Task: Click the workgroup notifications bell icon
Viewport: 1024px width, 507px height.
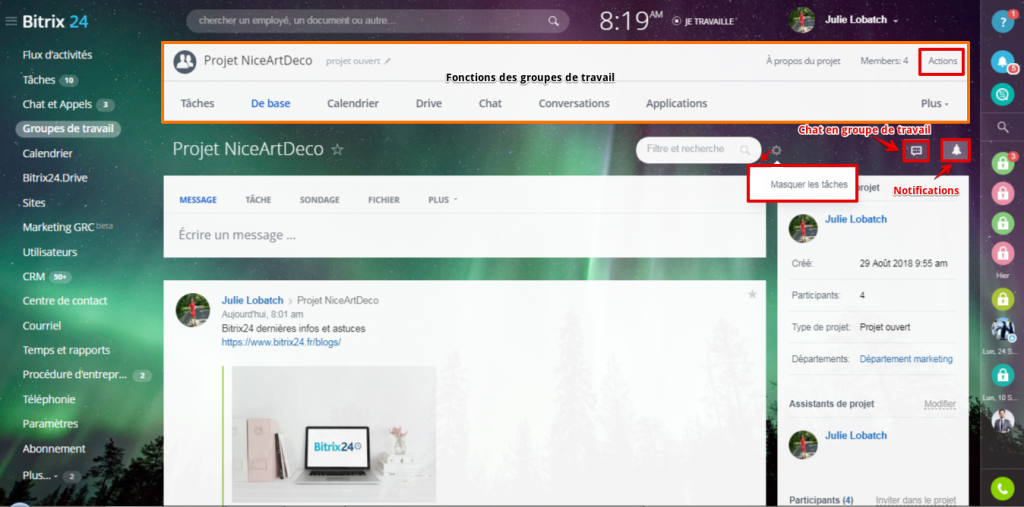Action: click(956, 150)
